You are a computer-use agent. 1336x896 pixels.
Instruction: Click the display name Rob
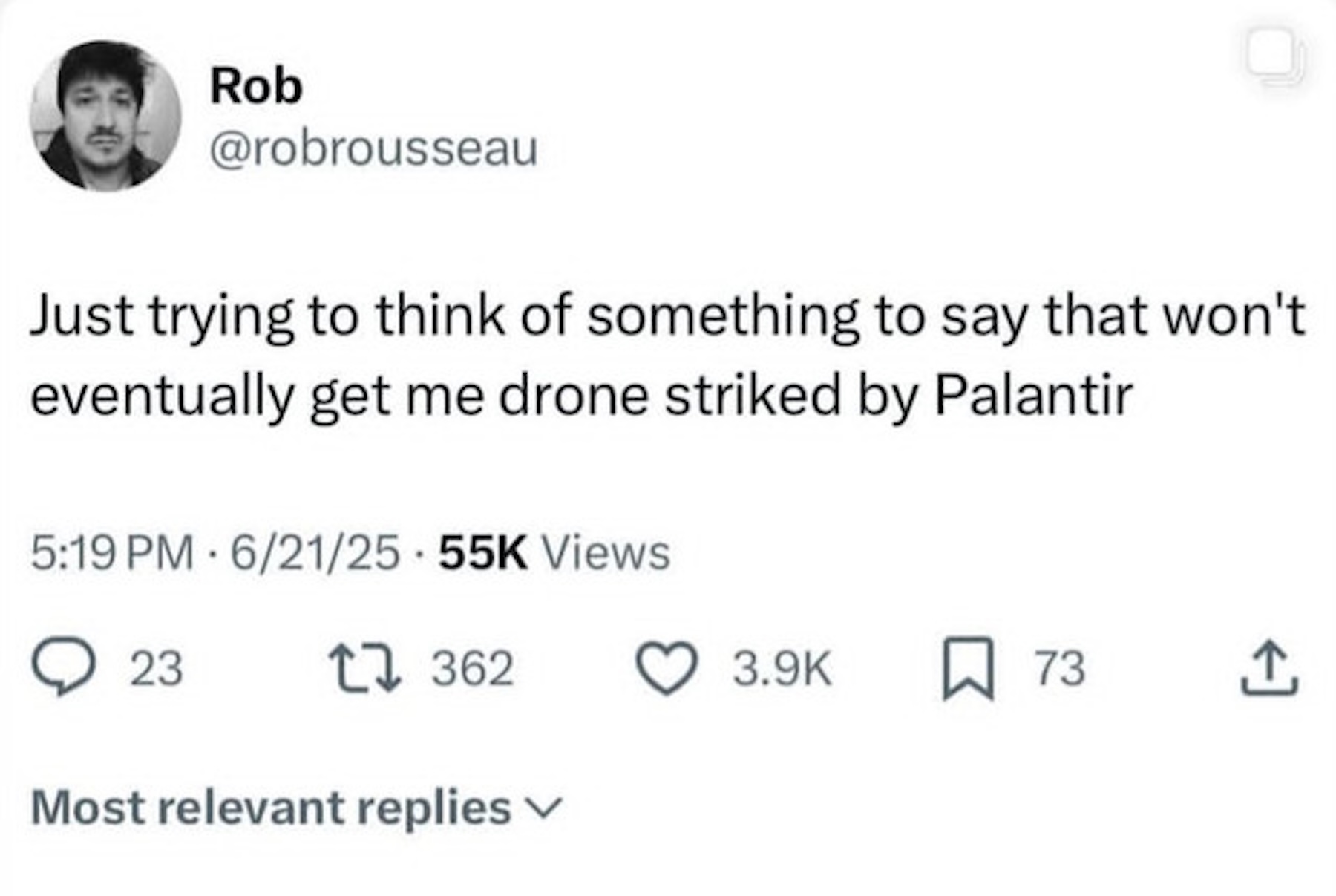point(256,85)
